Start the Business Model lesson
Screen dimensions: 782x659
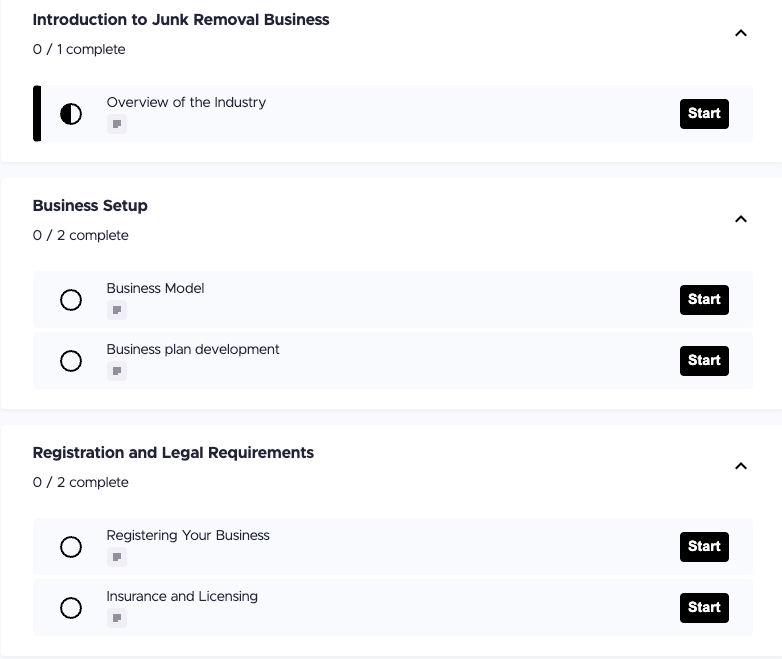point(704,300)
